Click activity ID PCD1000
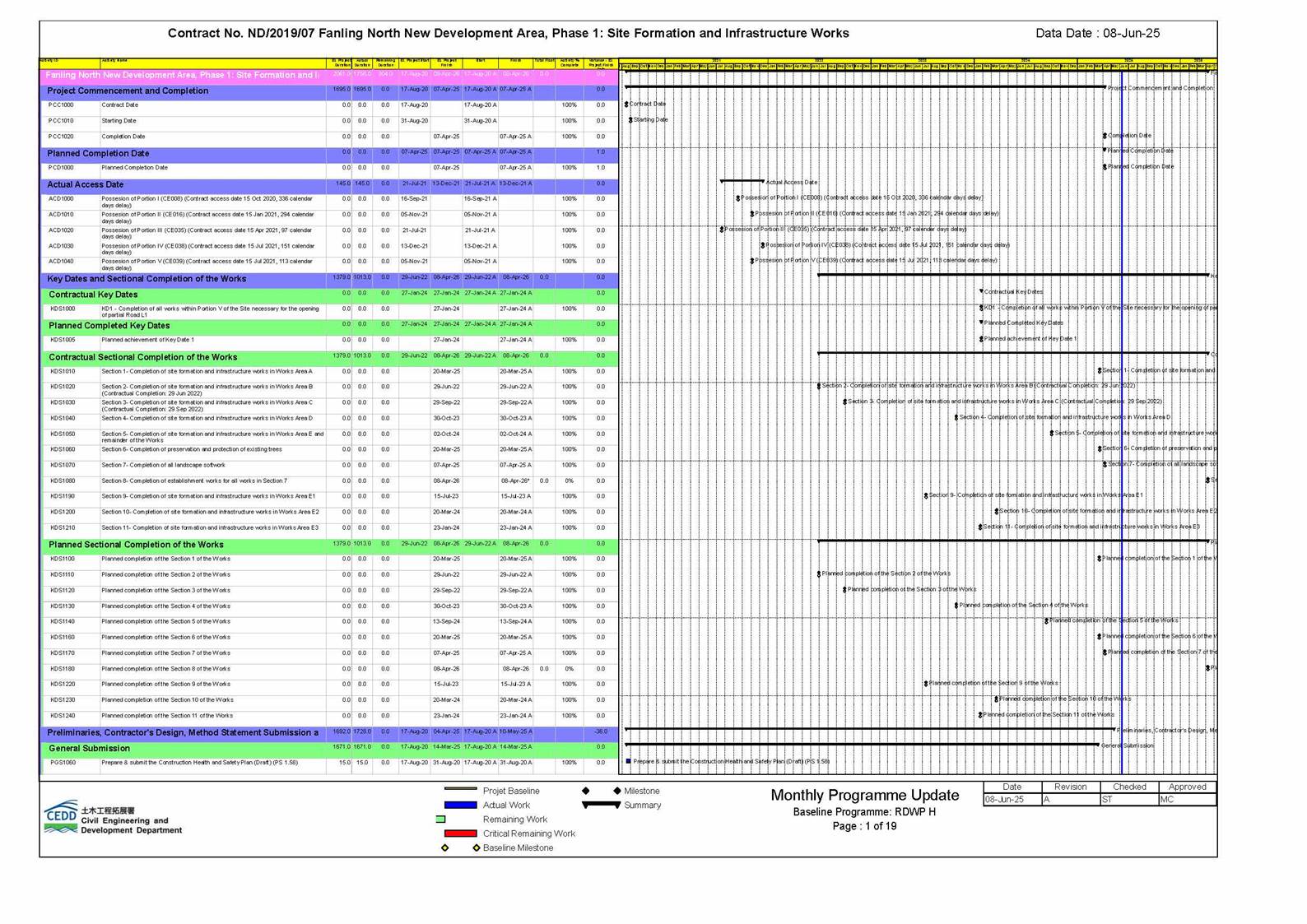Image resolution: width=1307 pixels, height=924 pixels. 61,168
